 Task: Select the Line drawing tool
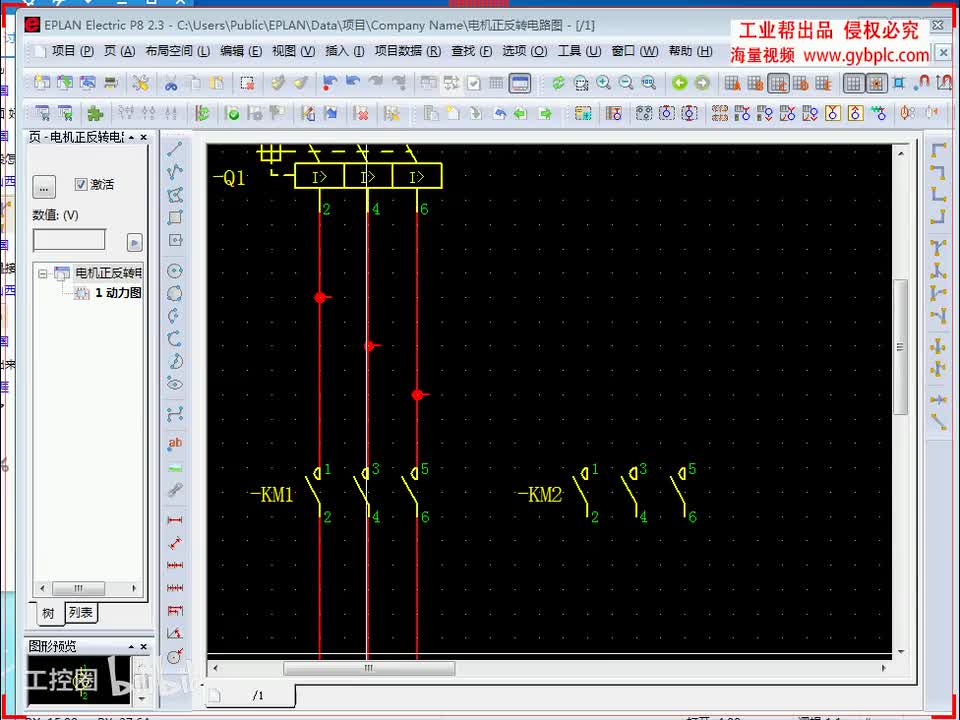(175, 149)
